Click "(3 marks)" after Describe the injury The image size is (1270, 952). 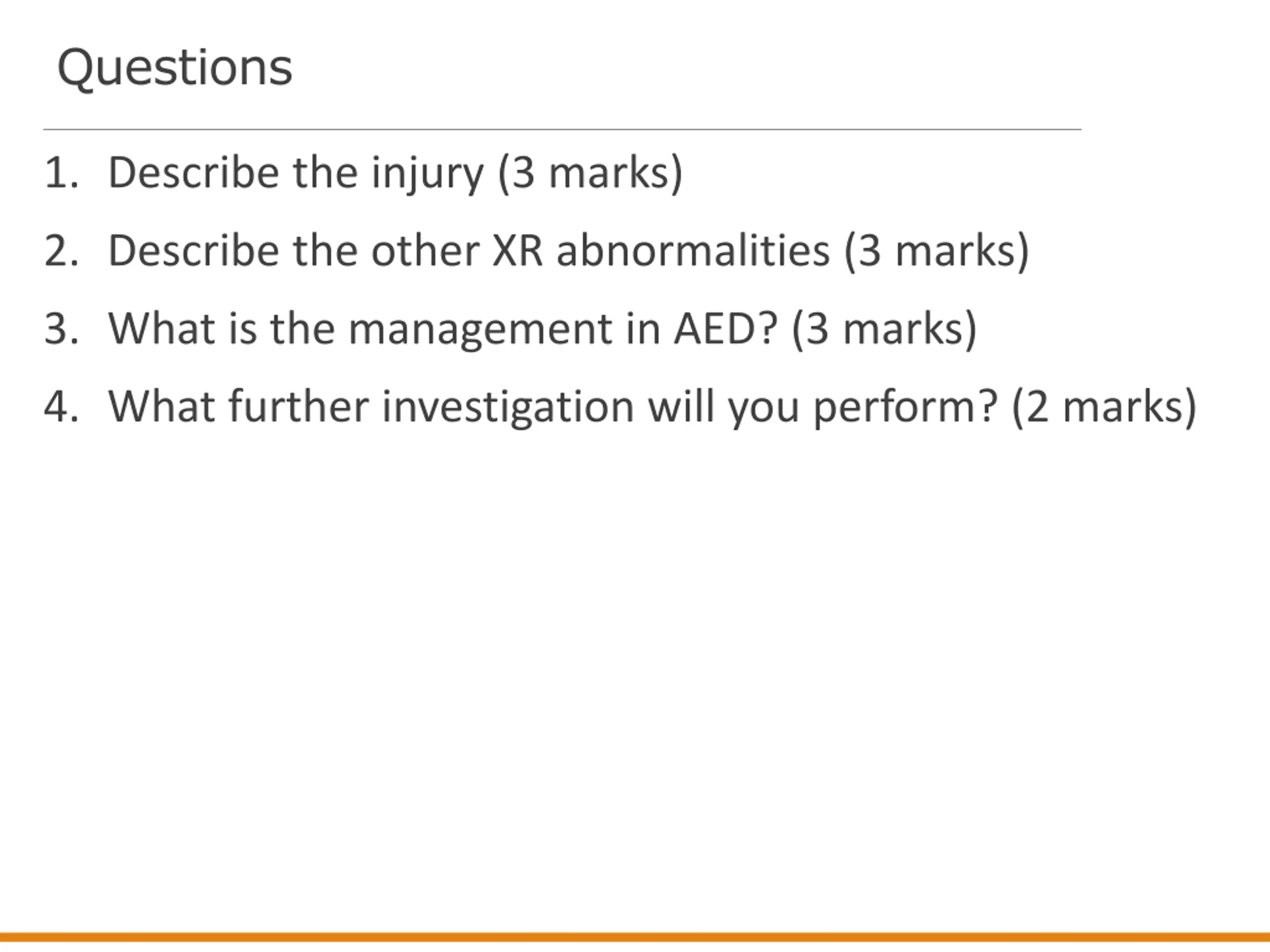point(591,174)
